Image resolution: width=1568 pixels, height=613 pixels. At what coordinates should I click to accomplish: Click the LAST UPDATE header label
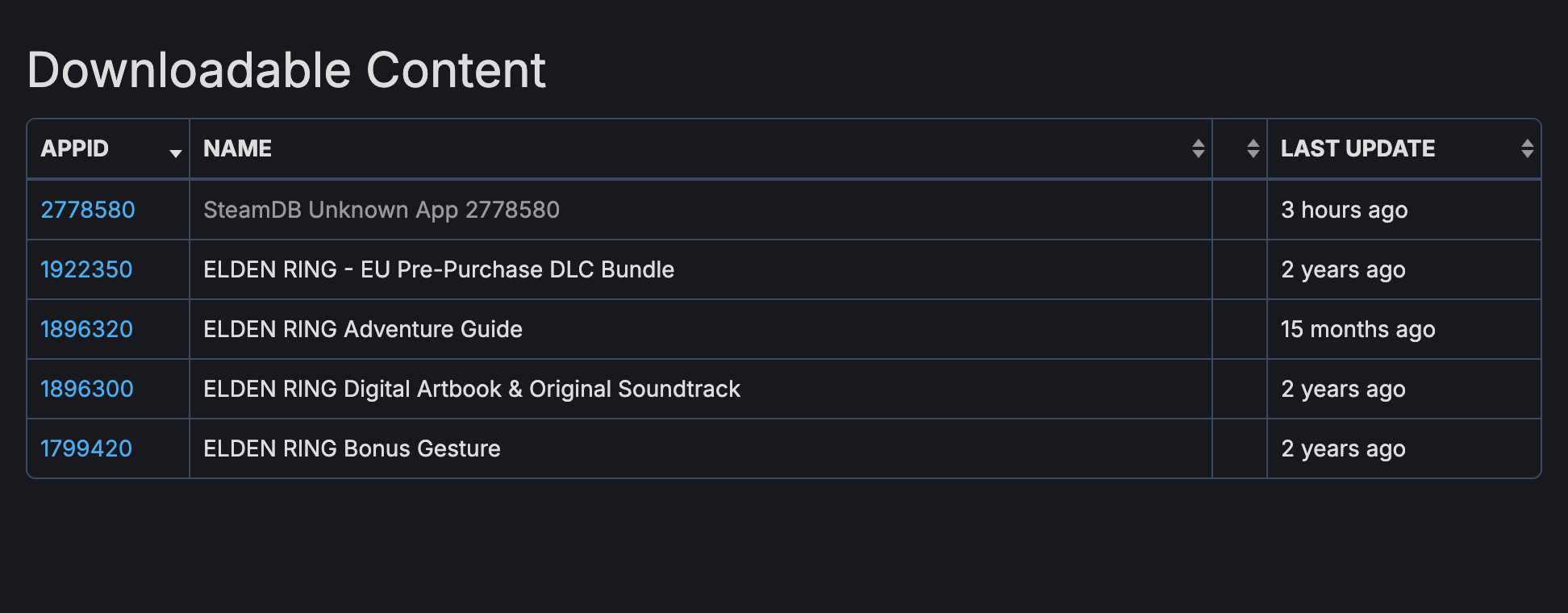pyautogui.click(x=1357, y=148)
